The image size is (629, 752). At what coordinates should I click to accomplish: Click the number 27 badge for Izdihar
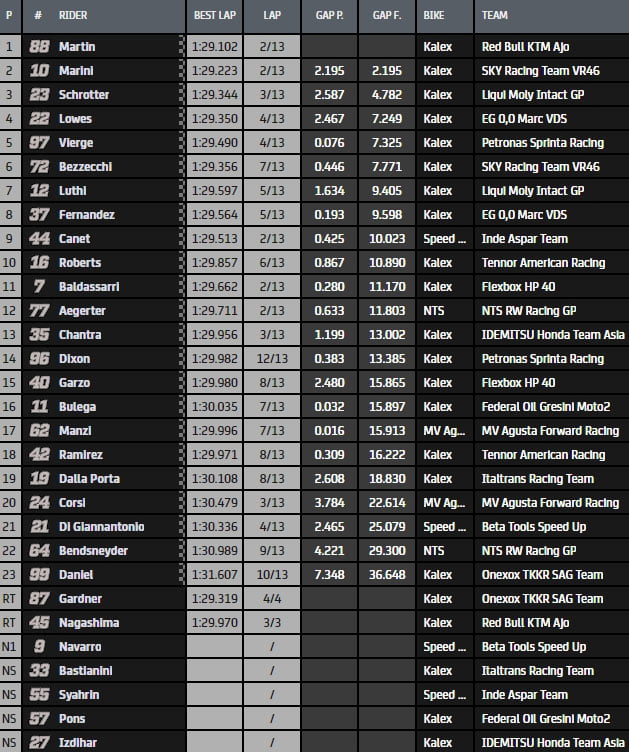click(x=39, y=742)
